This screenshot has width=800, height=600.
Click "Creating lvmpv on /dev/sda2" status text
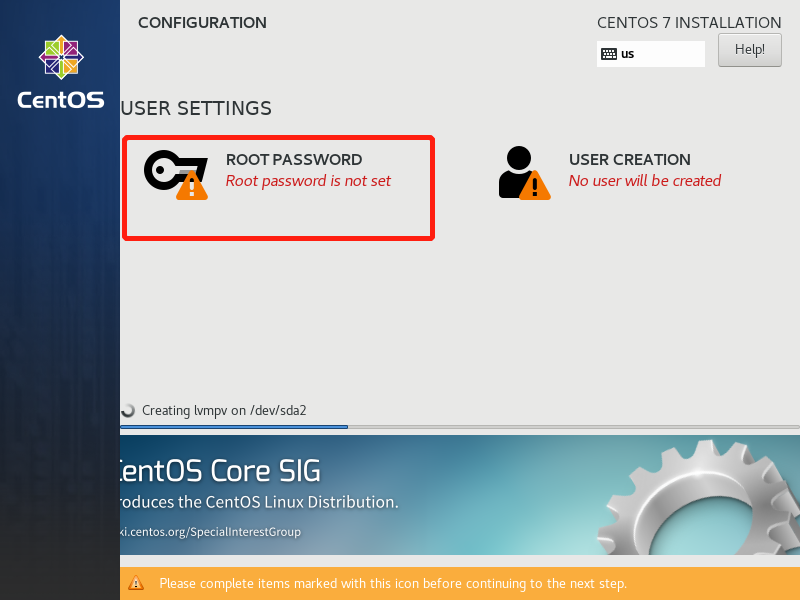[x=224, y=411]
